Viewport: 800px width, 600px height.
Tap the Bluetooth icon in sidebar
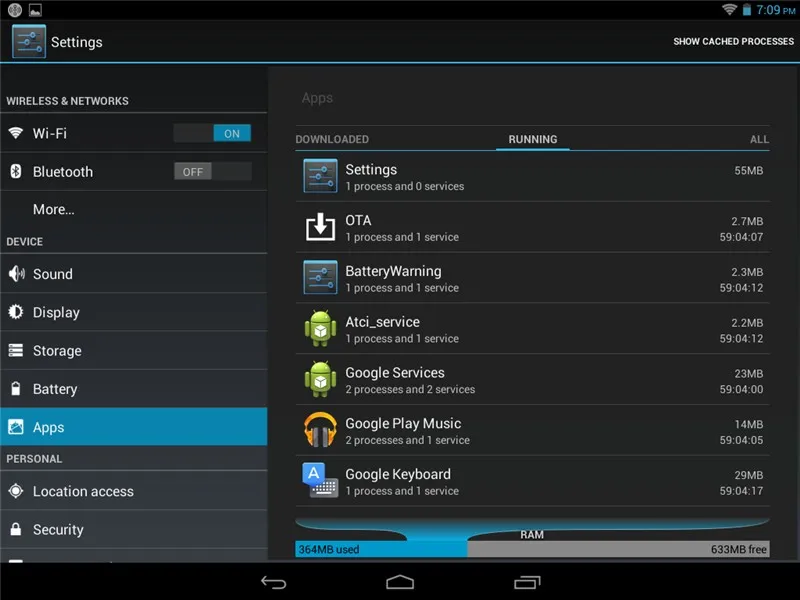(x=16, y=171)
